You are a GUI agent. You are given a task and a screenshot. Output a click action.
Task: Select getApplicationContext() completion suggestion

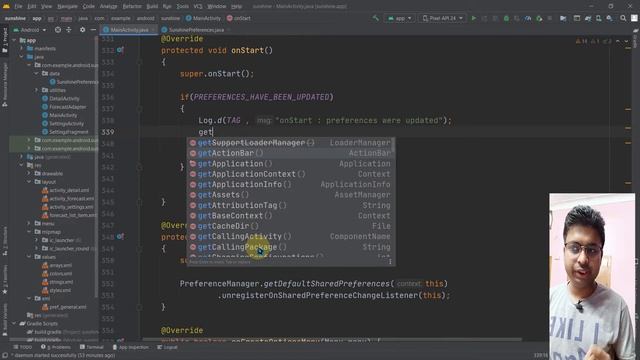(291, 174)
